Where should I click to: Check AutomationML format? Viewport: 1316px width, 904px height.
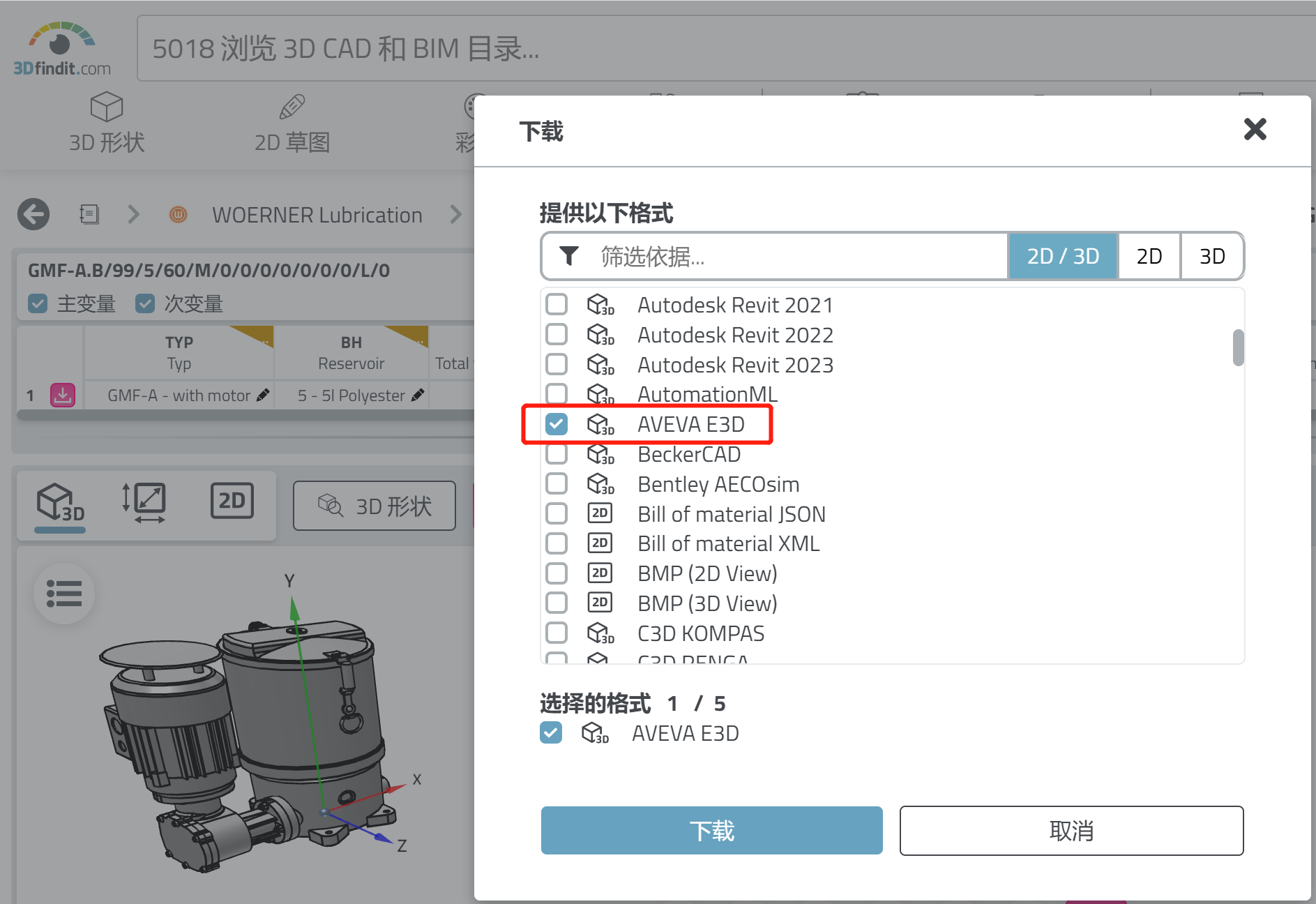[557, 393]
